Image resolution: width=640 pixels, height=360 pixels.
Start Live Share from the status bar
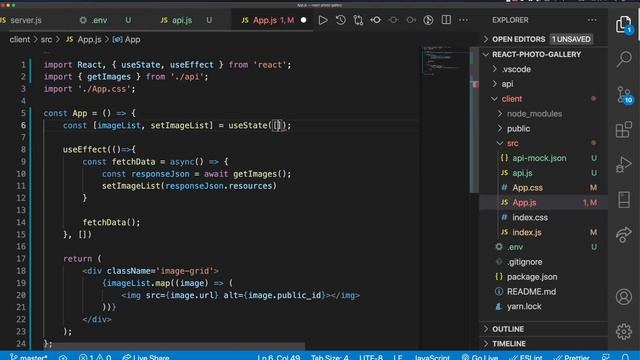pyautogui.click(x=146, y=357)
